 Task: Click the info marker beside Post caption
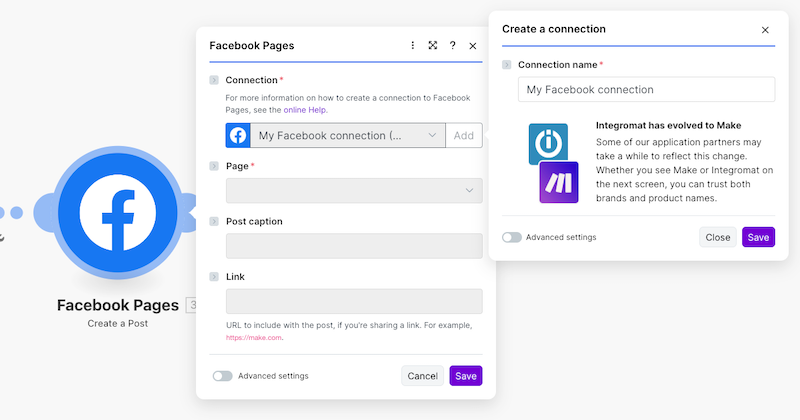click(x=214, y=221)
